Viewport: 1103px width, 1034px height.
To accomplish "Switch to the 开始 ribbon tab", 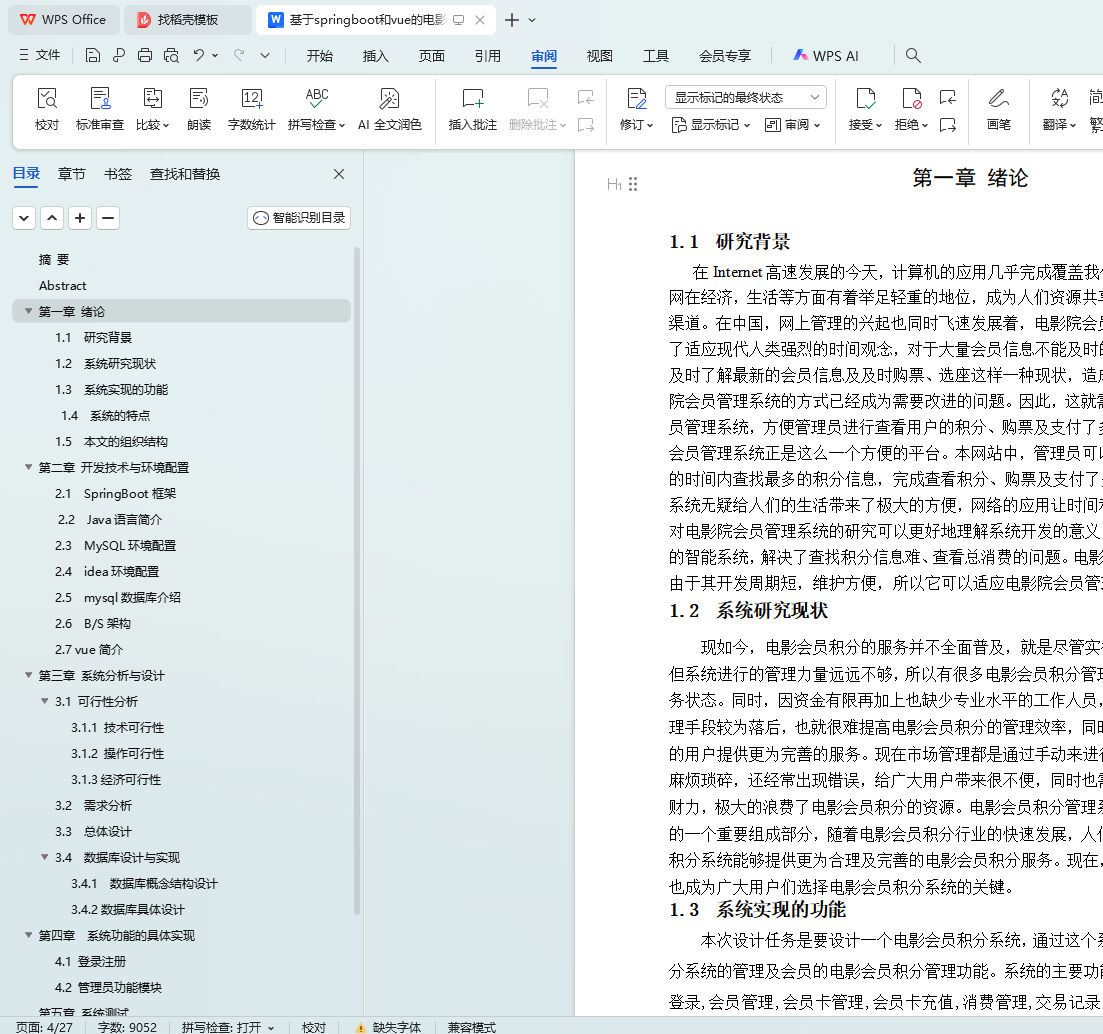I will (319, 56).
